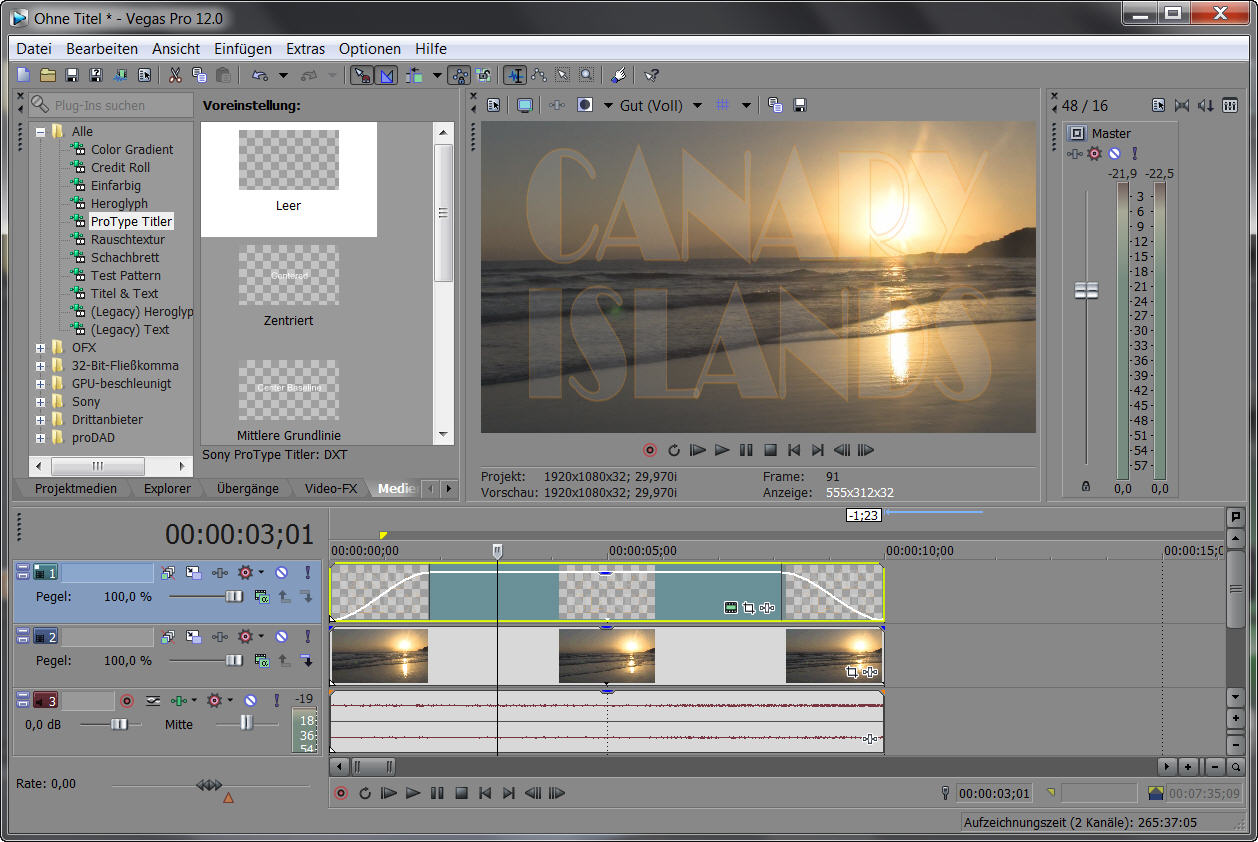Viewport: 1258px width, 842px height.
Task: Click the Cut scissors icon in toolbar
Action: (x=175, y=75)
